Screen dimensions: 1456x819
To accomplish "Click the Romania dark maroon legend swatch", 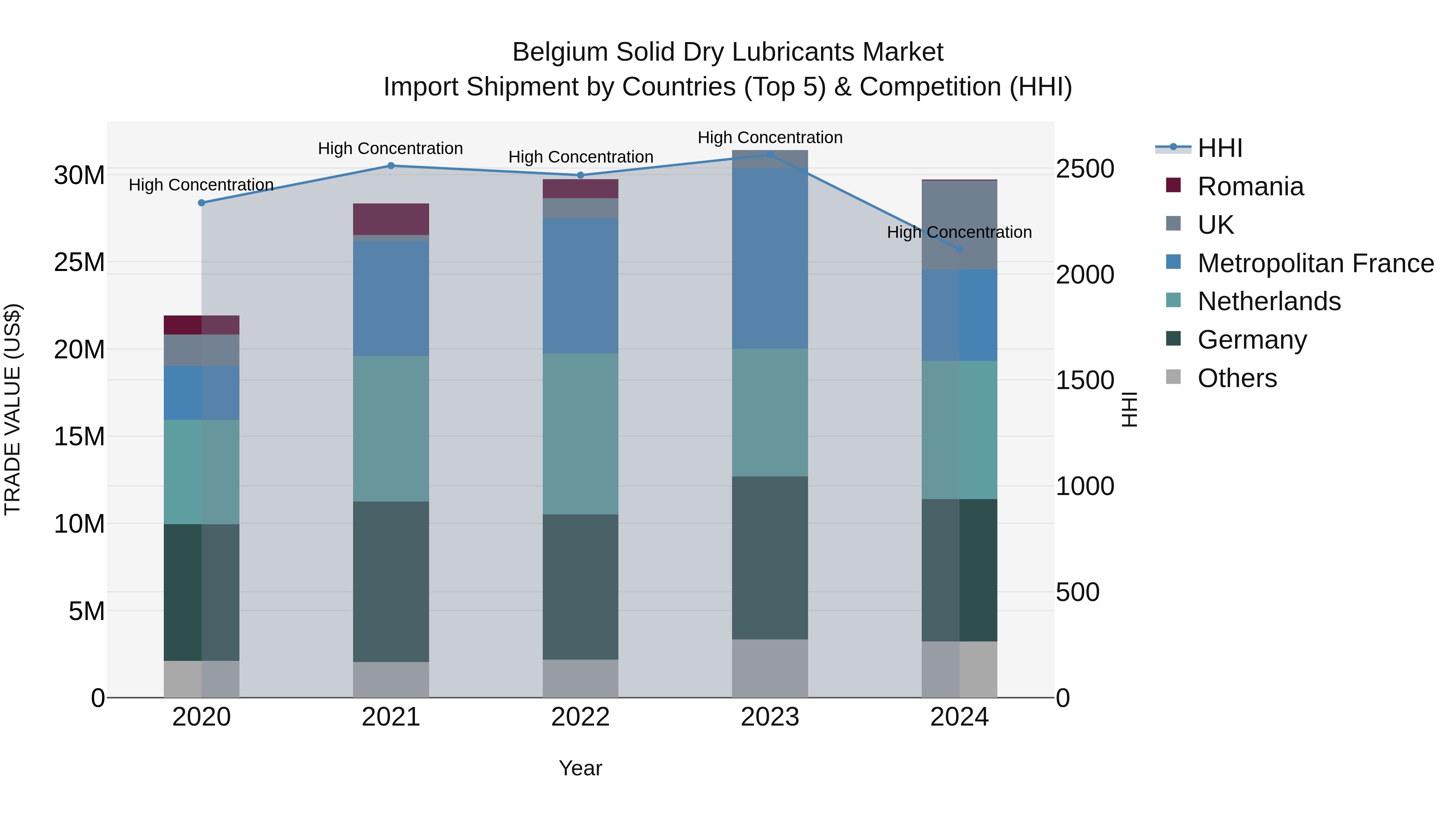I will coord(1173,185).
